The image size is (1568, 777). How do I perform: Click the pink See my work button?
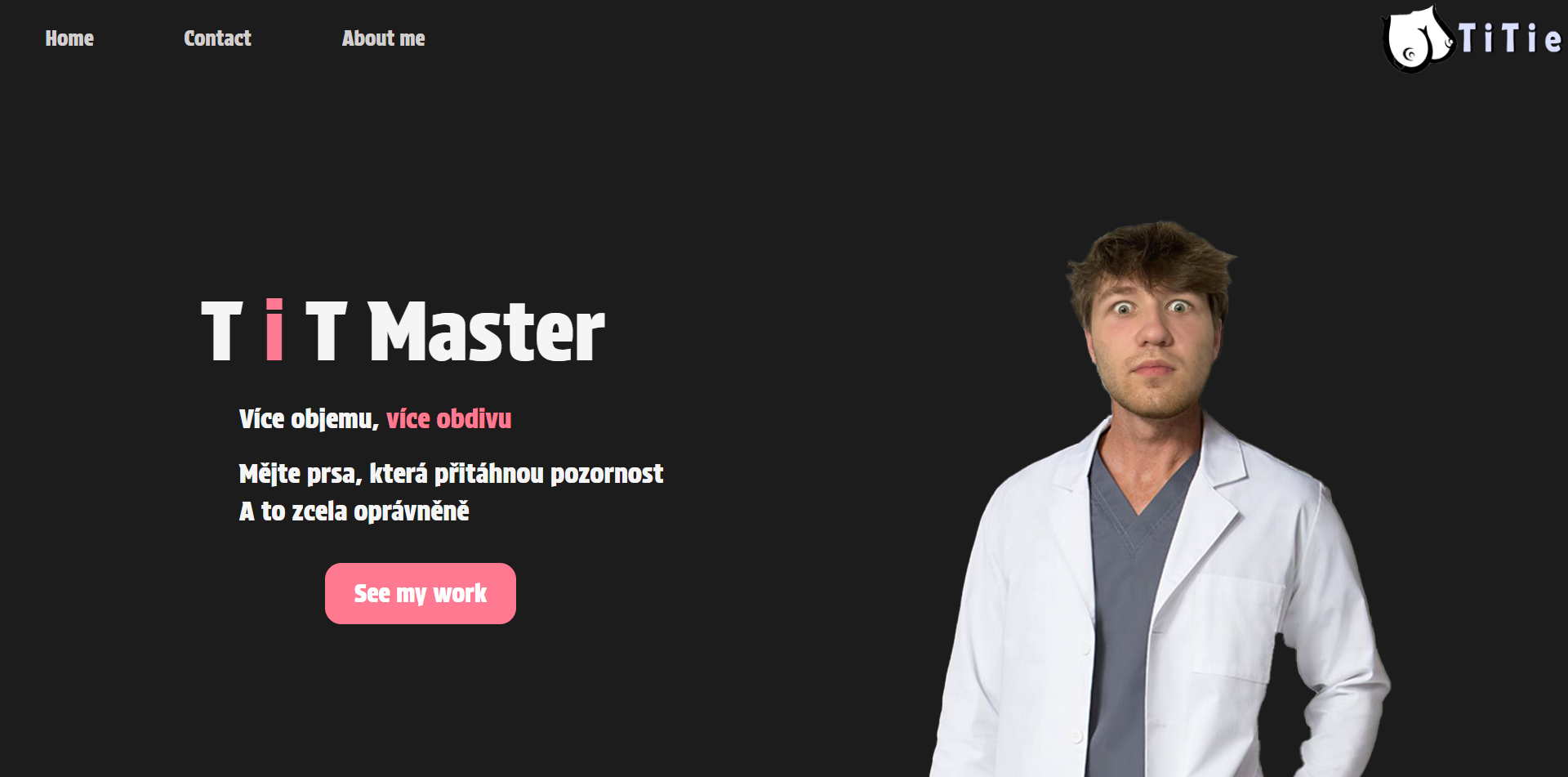click(x=421, y=593)
